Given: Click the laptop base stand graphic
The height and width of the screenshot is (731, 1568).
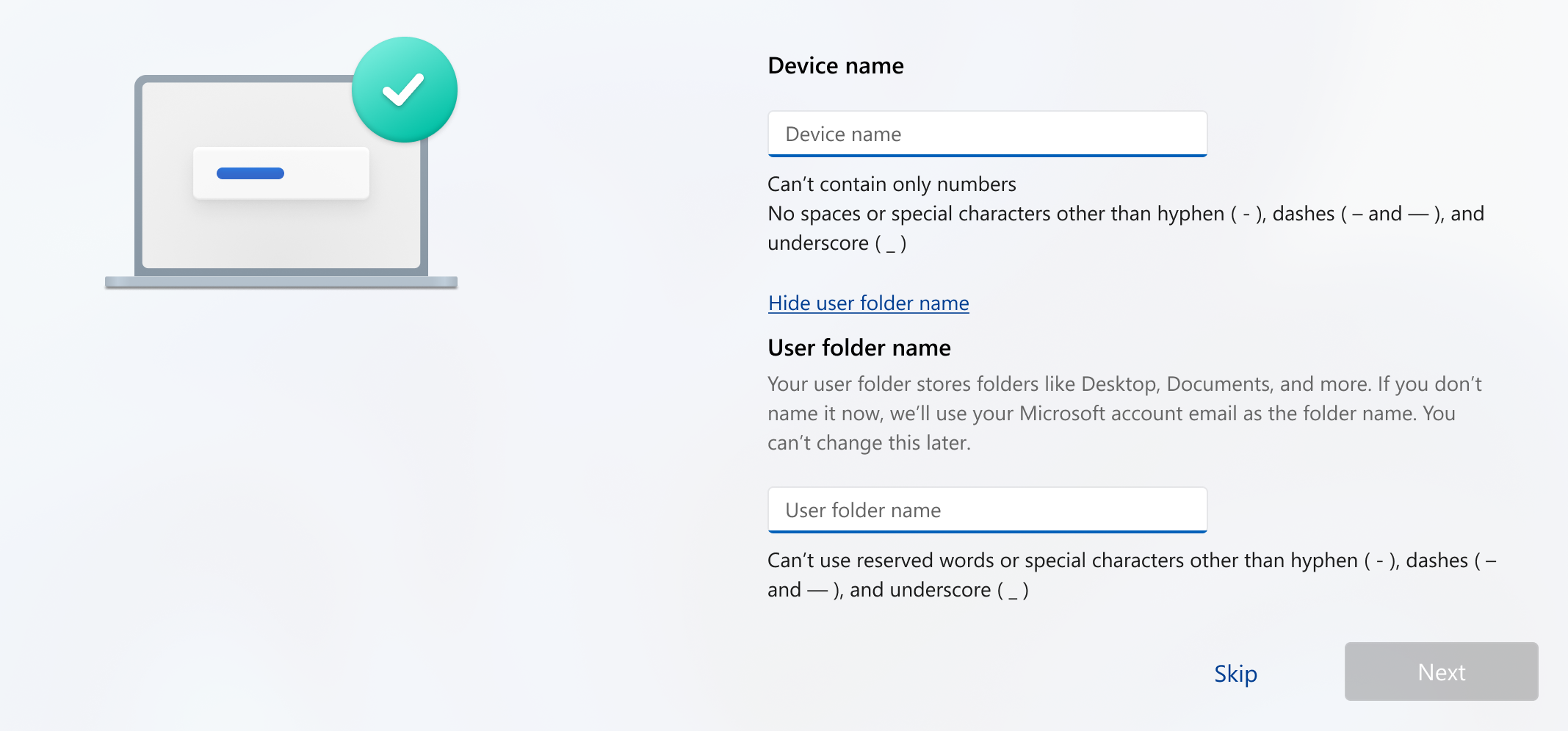Looking at the screenshot, I should coord(281,281).
